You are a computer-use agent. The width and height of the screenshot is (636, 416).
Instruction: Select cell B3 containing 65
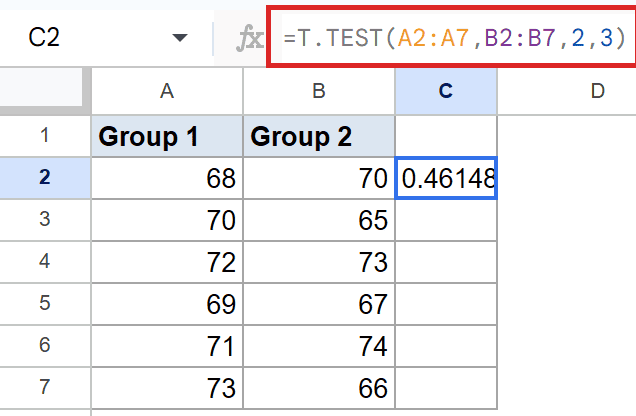pyautogui.click(x=319, y=220)
